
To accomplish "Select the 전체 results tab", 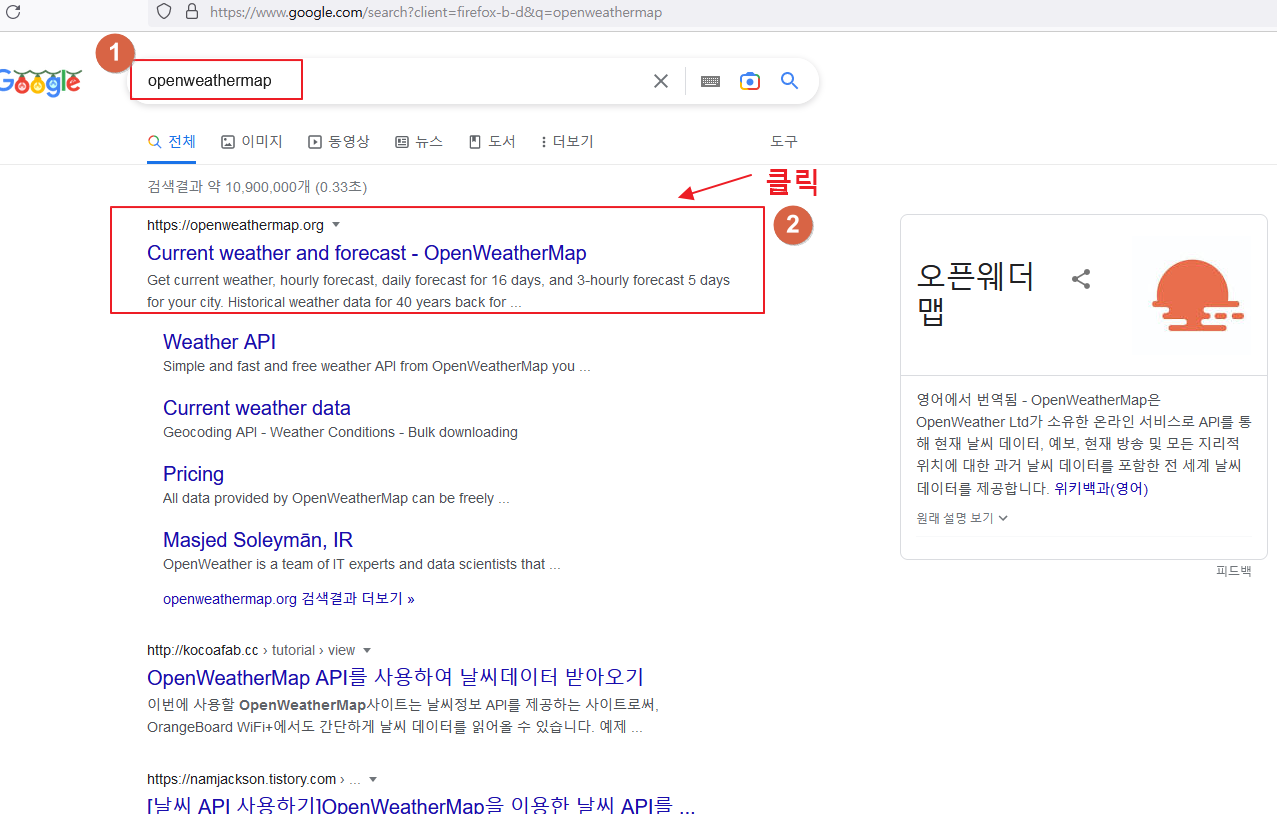I will (x=172, y=142).
